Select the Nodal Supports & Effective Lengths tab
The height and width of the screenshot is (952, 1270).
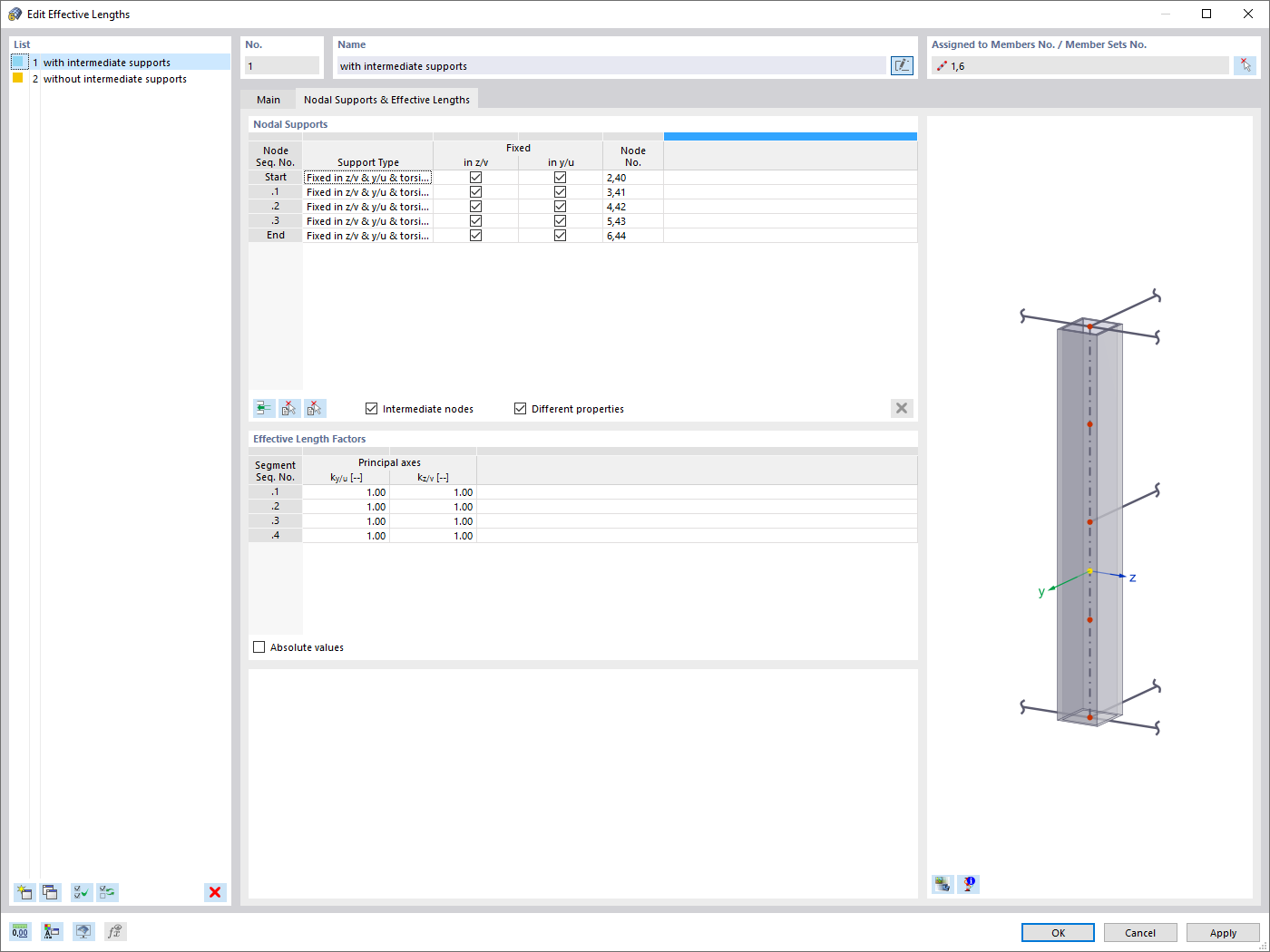coord(386,99)
